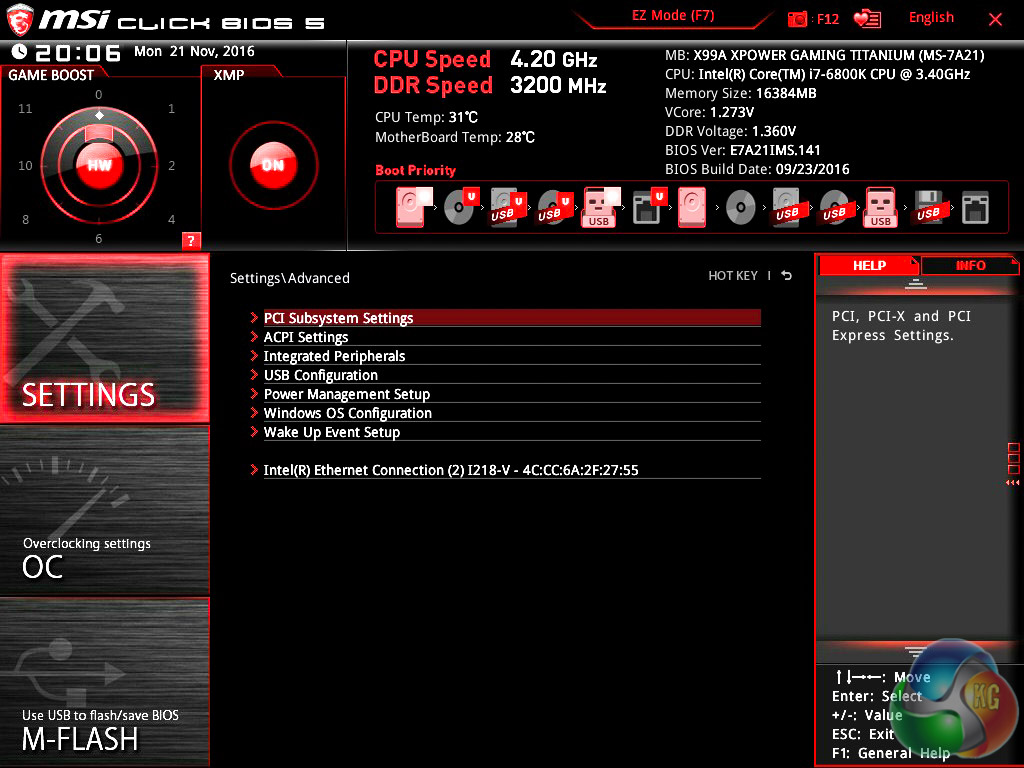Image resolution: width=1024 pixels, height=768 pixels.
Task: Click the bottom handle of the help panel
Action: point(916,650)
